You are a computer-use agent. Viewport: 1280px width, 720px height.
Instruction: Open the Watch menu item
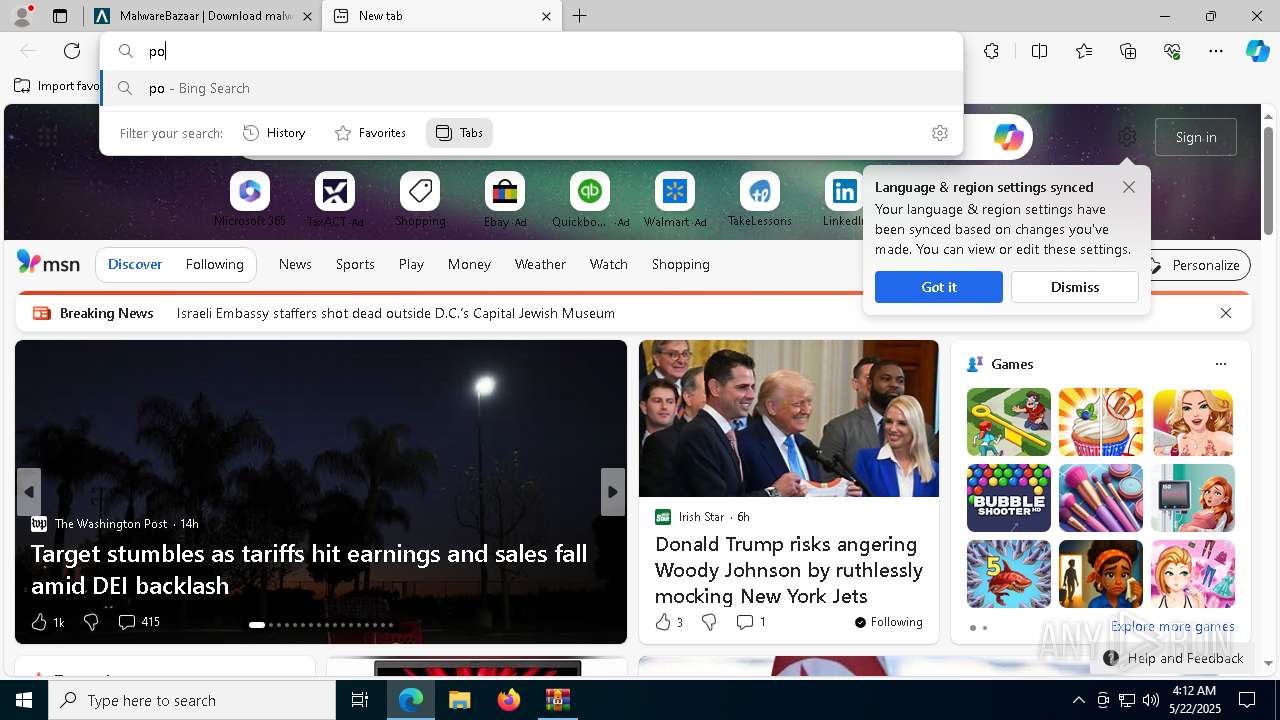(609, 264)
